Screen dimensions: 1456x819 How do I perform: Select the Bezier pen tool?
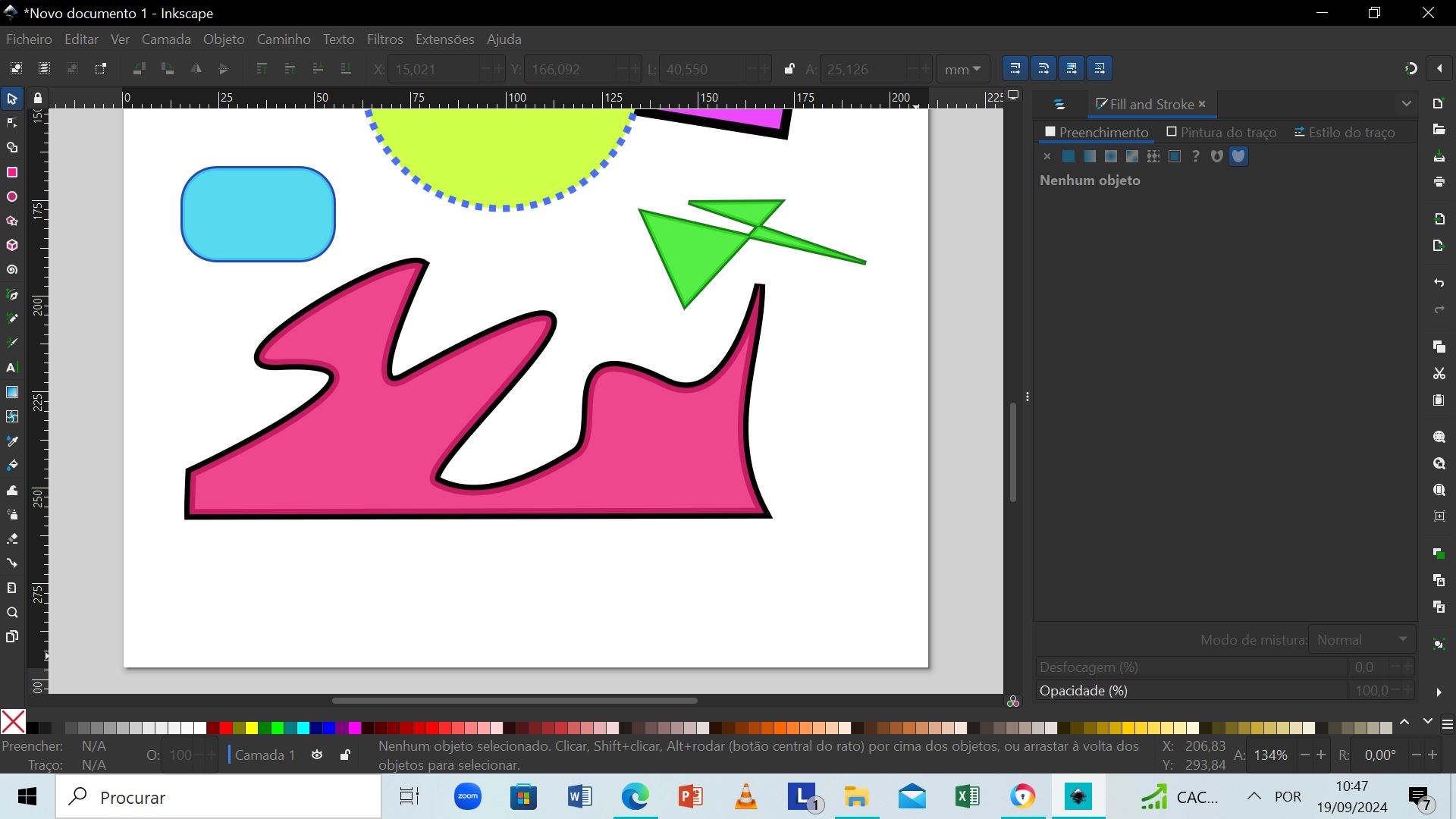12,294
